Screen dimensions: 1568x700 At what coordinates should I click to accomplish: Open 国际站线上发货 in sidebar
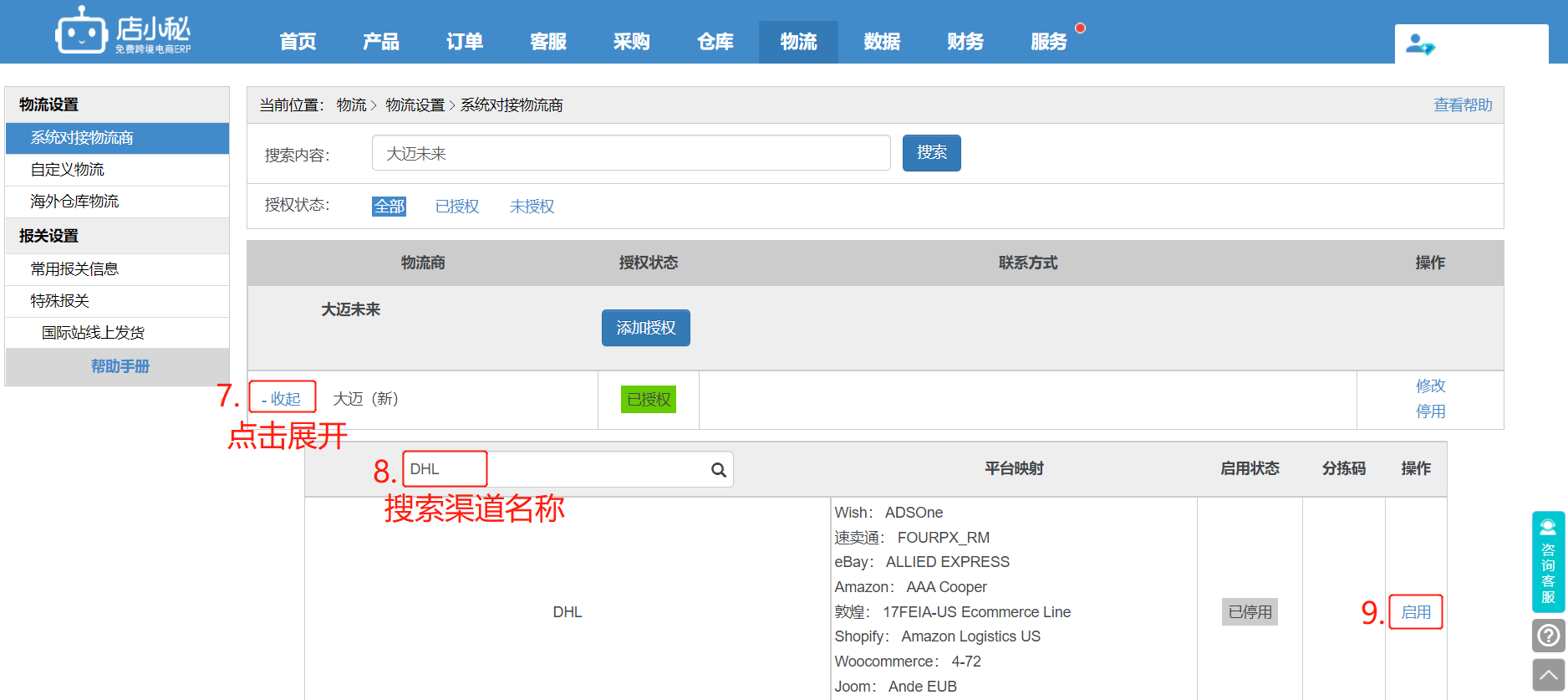[117, 333]
